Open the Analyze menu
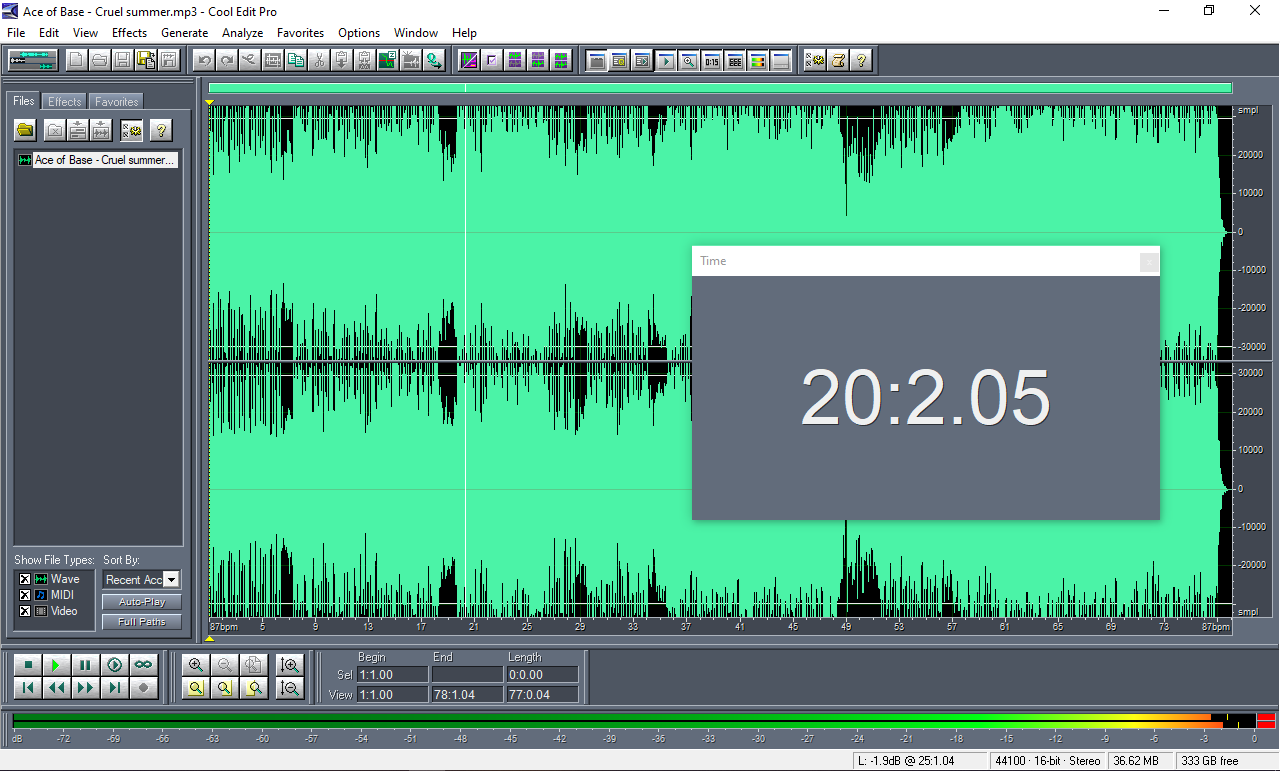 pyautogui.click(x=242, y=33)
